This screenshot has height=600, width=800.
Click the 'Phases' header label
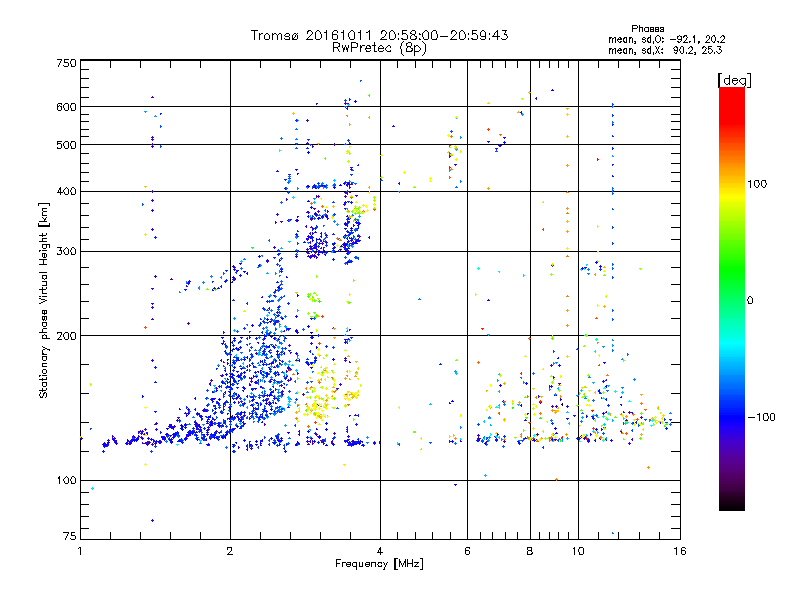(647, 29)
